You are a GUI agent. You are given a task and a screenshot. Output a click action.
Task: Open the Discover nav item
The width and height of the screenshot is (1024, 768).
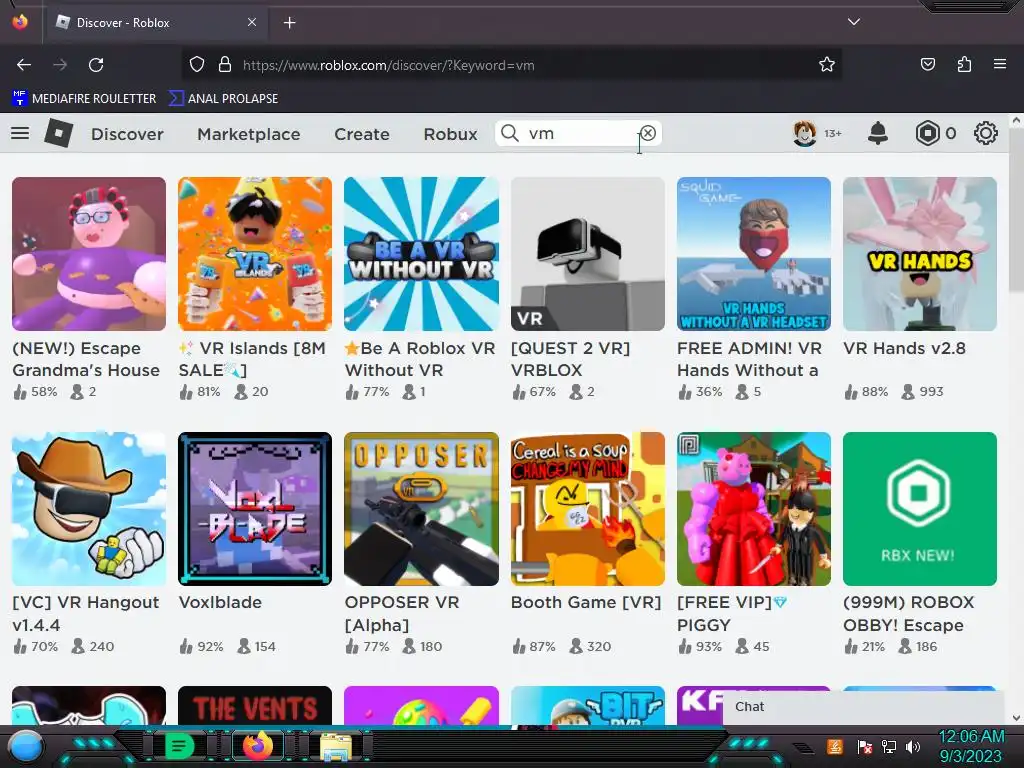click(127, 134)
